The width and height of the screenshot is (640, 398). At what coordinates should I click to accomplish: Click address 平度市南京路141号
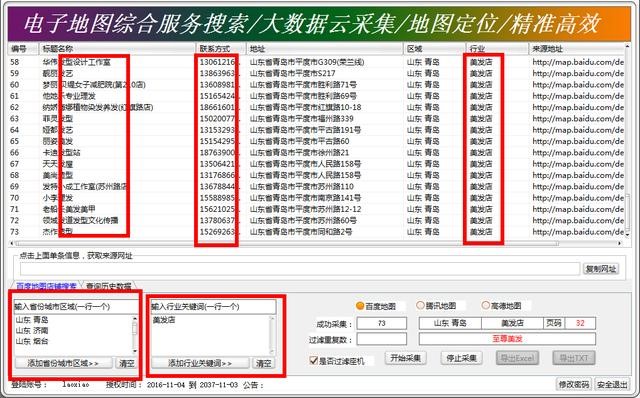click(306, 198)
